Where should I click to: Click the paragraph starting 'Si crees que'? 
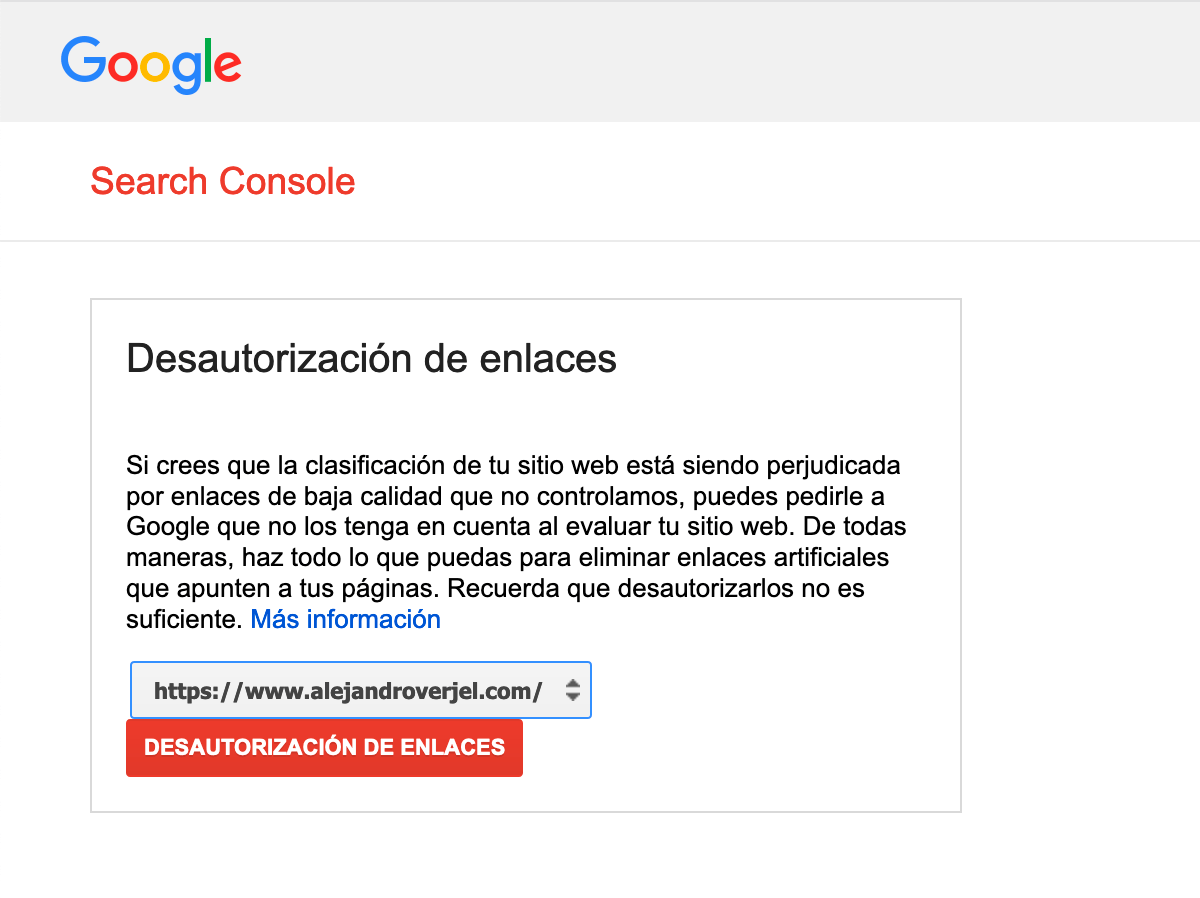(517, 542)
